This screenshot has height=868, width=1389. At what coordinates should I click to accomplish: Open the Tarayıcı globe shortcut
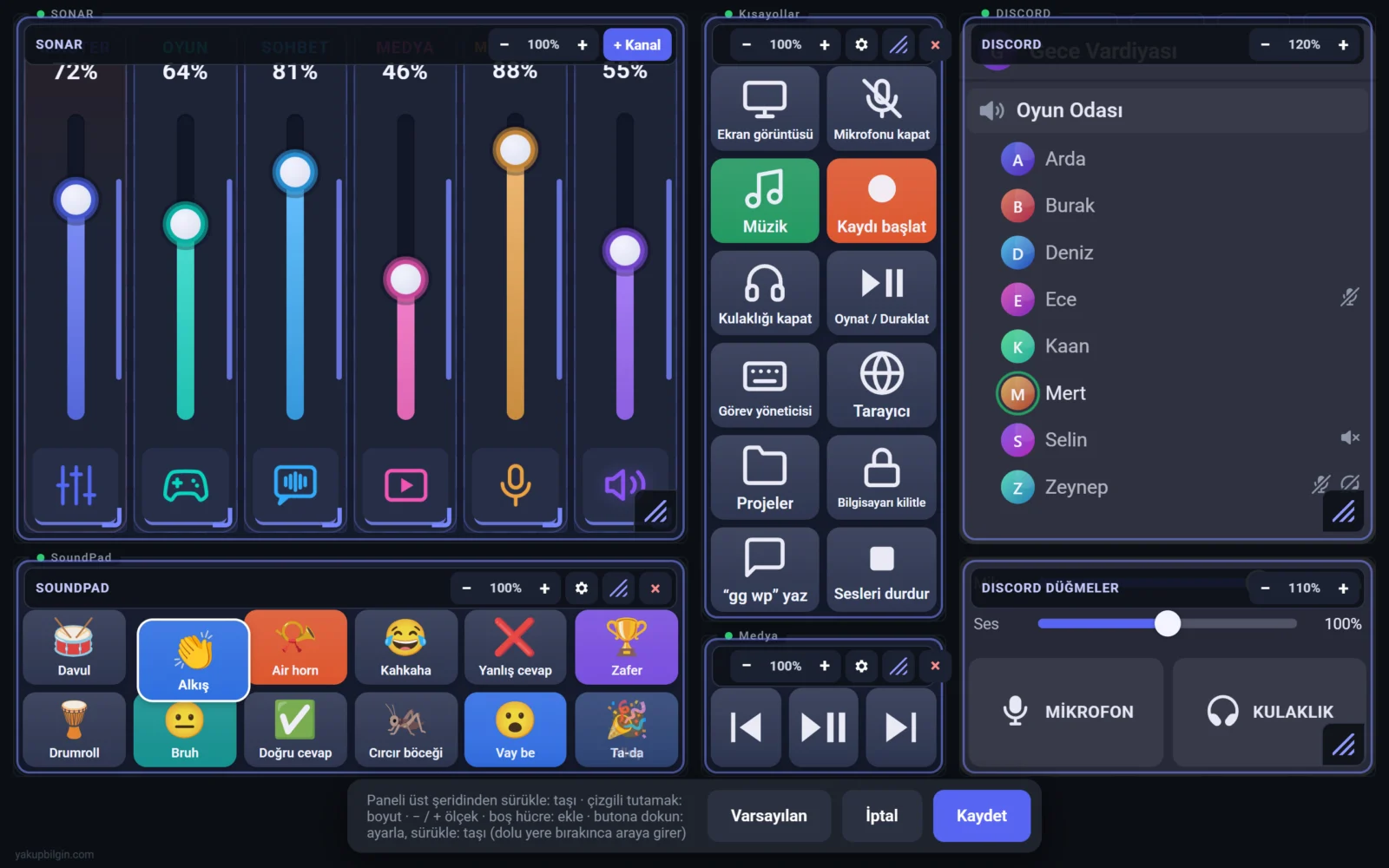[x=881, y=385]
